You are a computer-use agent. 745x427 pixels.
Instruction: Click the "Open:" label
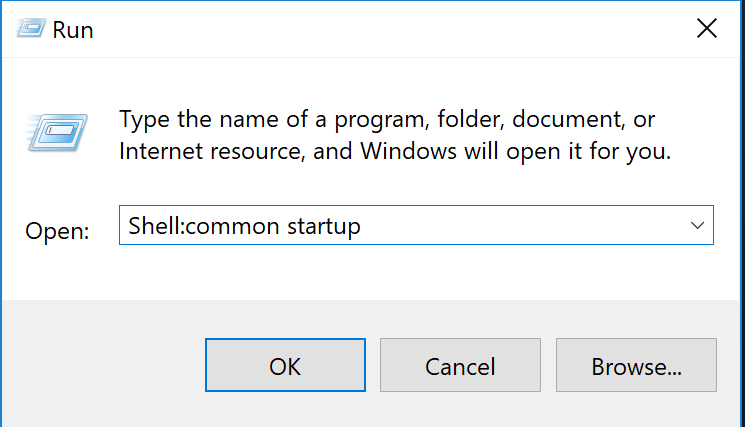pyautogui.click(x=57, y=230)
